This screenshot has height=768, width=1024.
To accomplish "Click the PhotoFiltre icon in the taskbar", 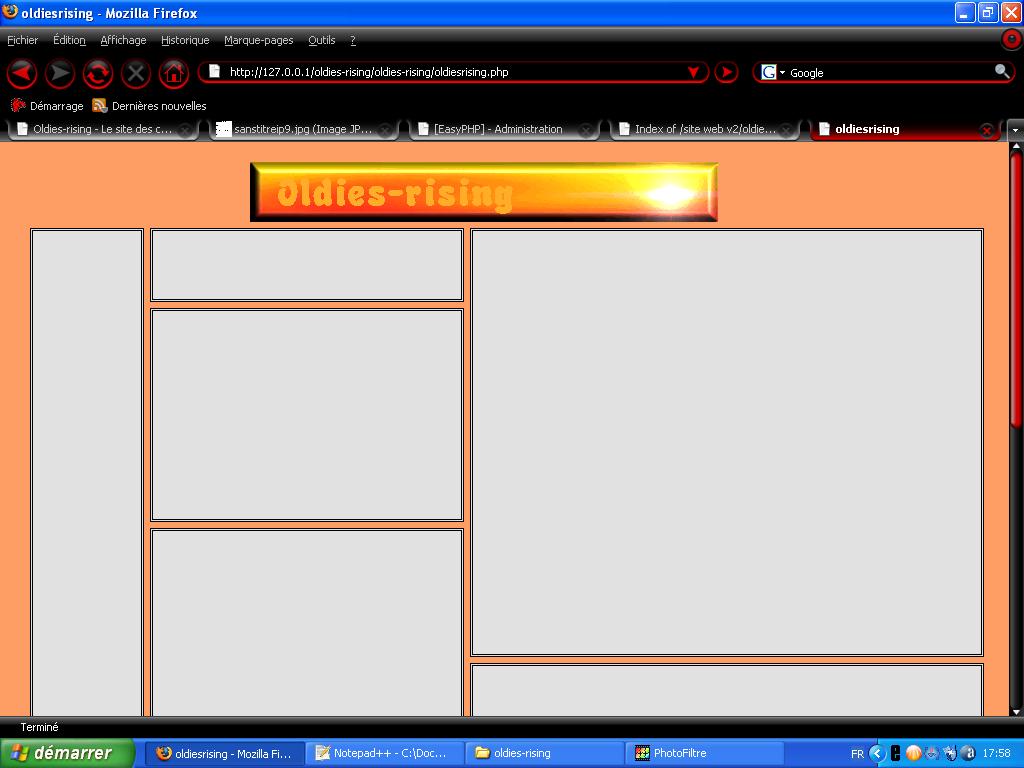I will click(x=643, y=753).
